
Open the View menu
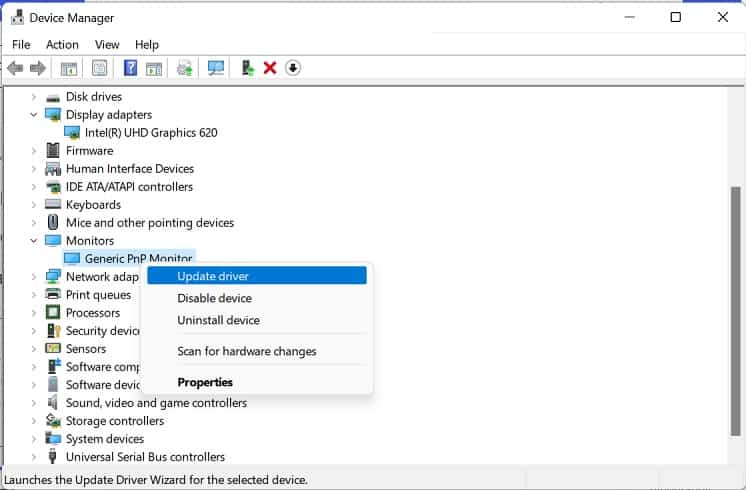(107, 44)
